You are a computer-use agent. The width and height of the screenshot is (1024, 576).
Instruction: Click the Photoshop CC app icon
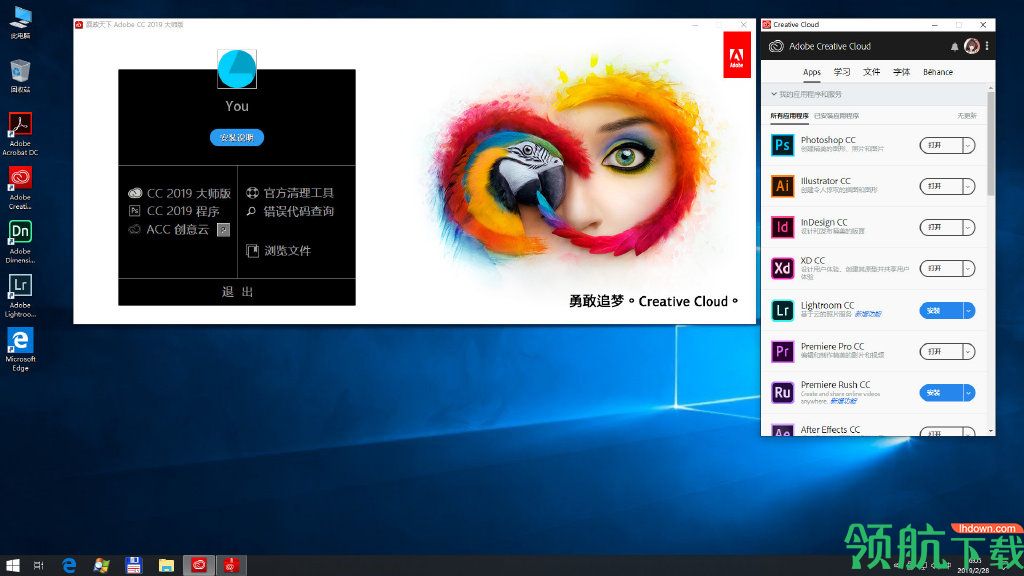point(782,145)
